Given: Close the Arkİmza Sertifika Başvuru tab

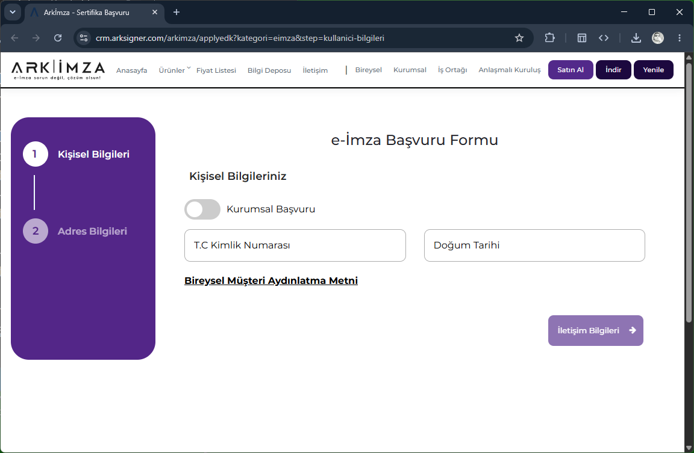Looking at the screenshot, I should point(154,12).
